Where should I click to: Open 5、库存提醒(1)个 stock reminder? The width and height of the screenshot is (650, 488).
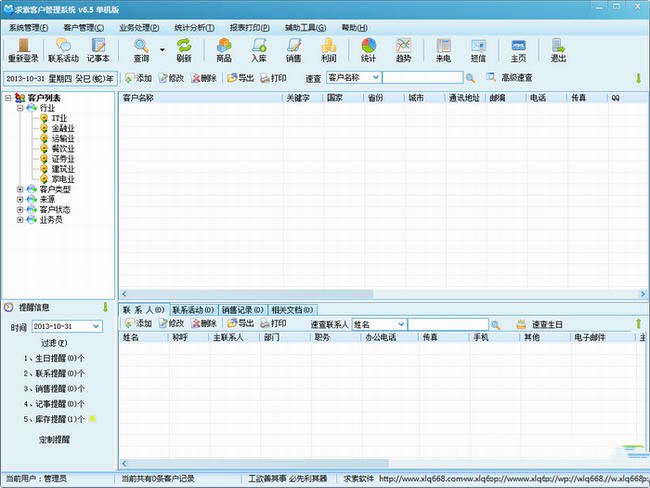point(54,419)
